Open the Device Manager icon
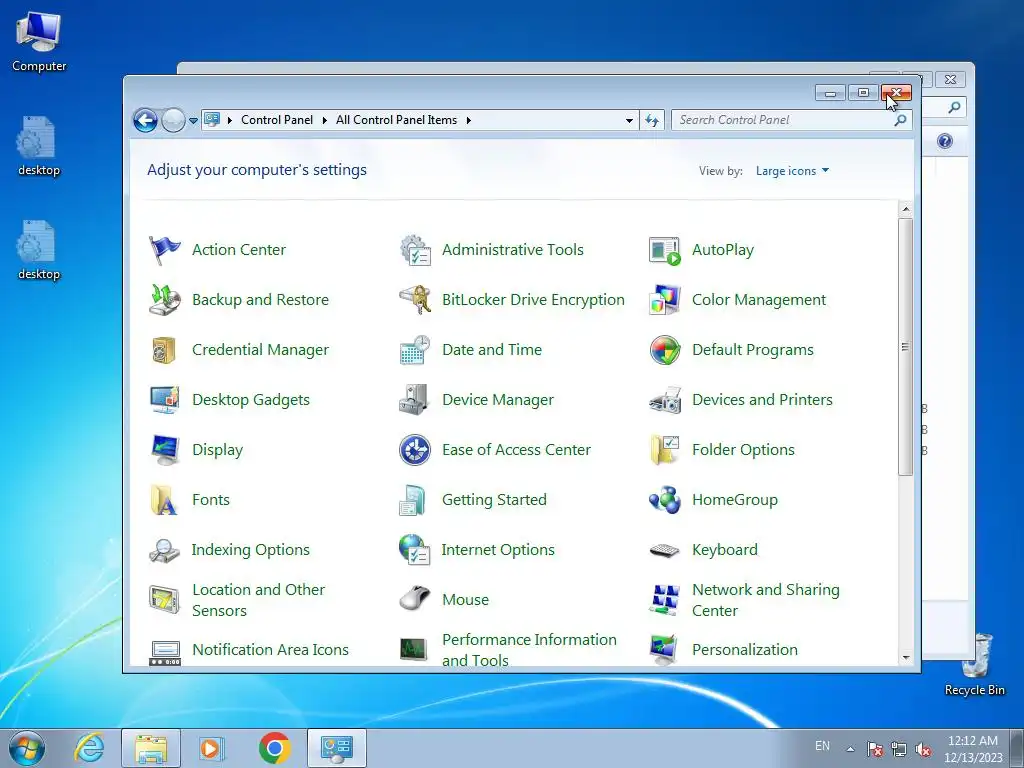The height and width of the screenshot is (768, 1024). (x=414, y=400)
